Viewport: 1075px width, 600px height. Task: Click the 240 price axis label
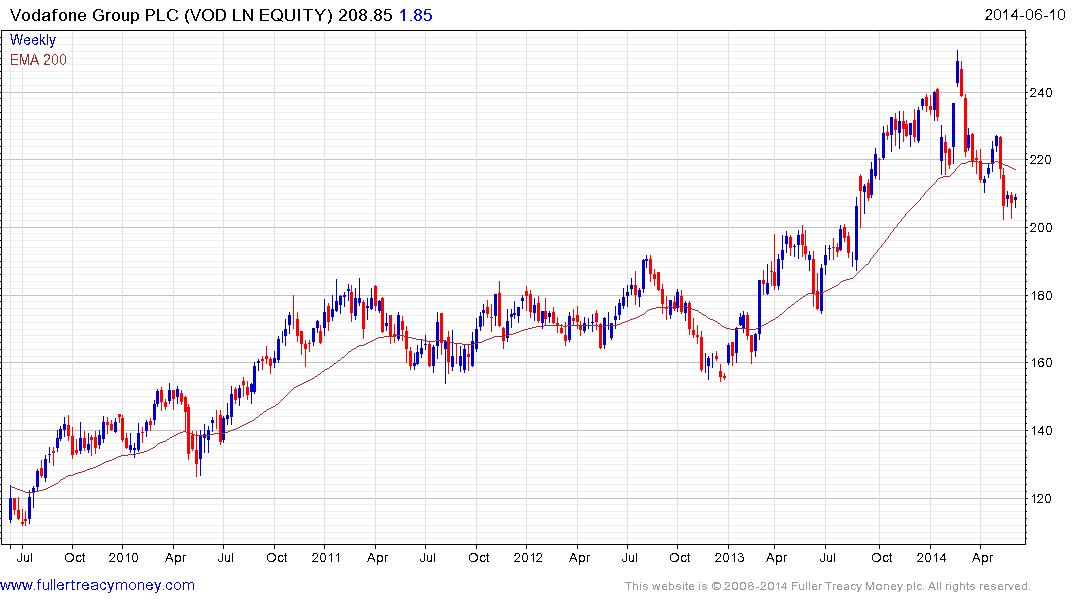coord(1041,93)
